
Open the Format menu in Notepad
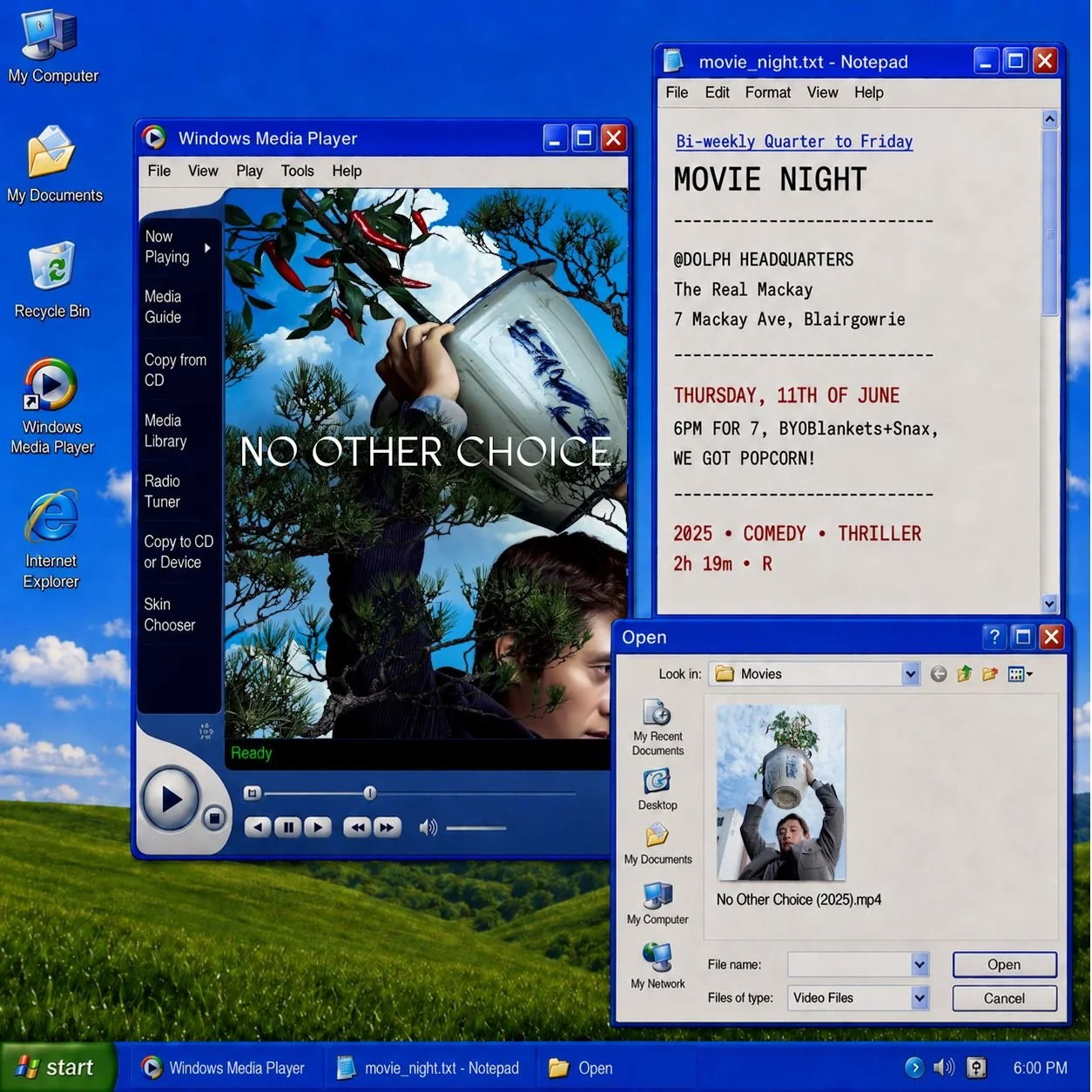point(767,92)
